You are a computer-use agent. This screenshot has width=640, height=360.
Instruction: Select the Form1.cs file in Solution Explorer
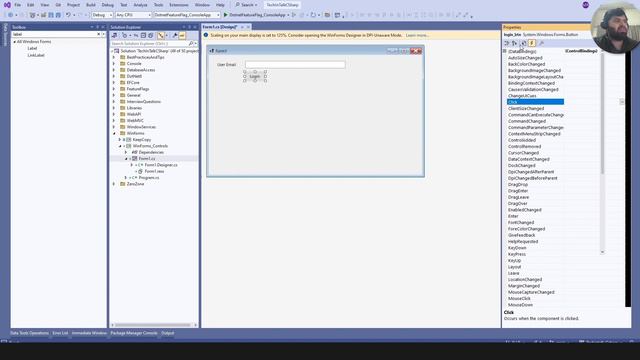click(147, 158)
